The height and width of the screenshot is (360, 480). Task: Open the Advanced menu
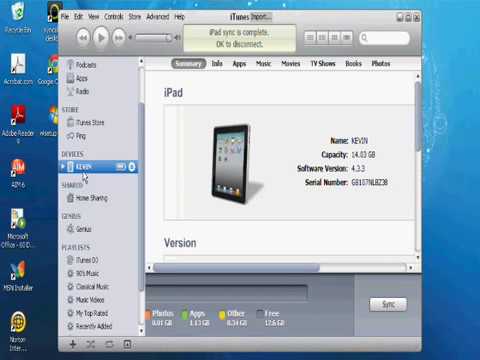[x=158, y=16]
